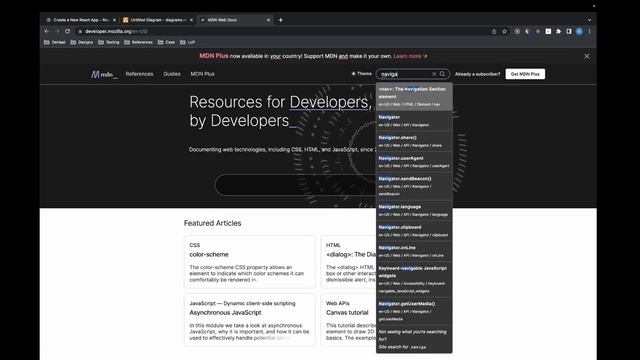Select the Navigator.onLine result
Screen dimensions: 640x360
click(x=414, y=251)
